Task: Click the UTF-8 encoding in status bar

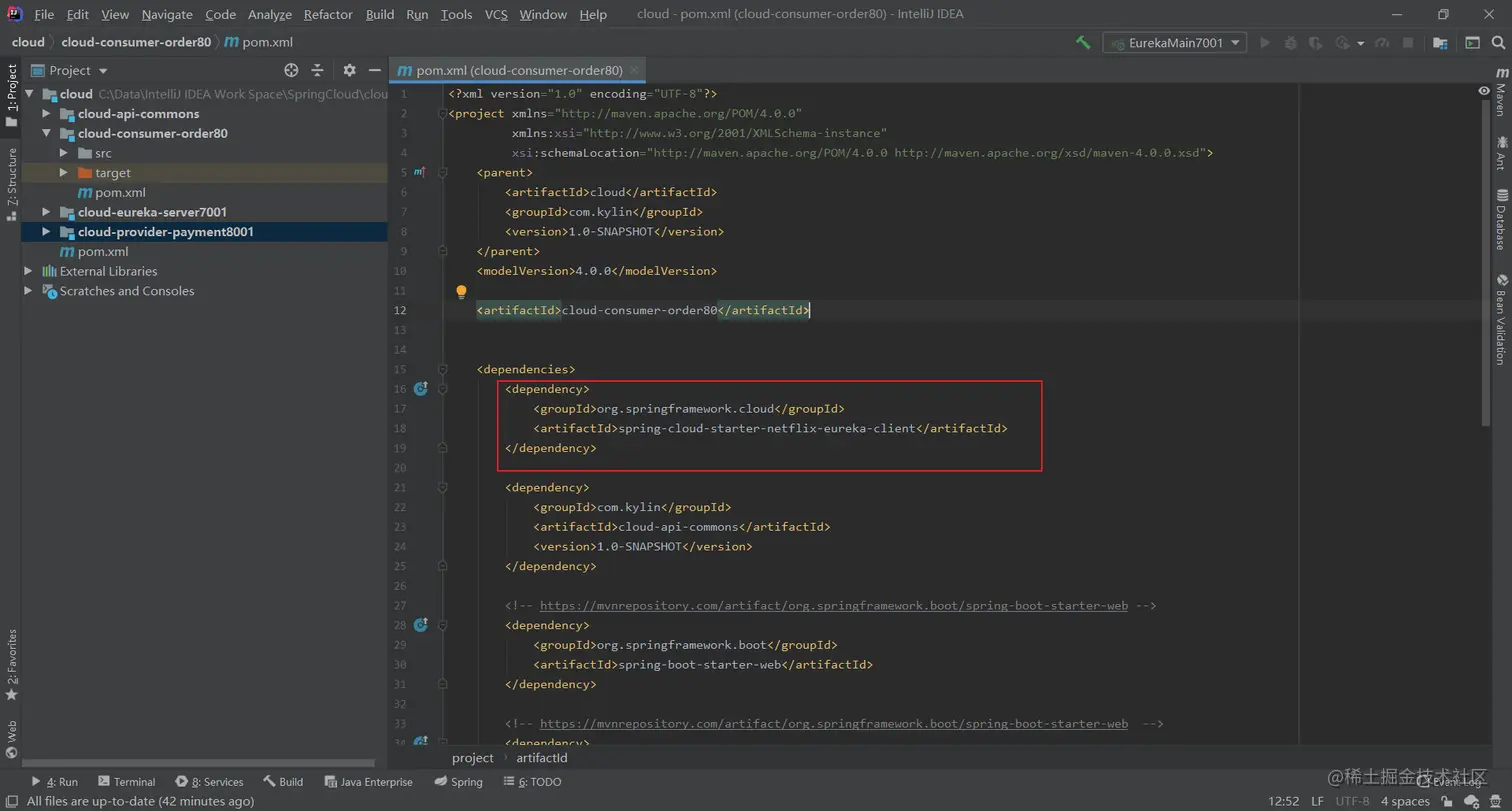Action: 1352,801
